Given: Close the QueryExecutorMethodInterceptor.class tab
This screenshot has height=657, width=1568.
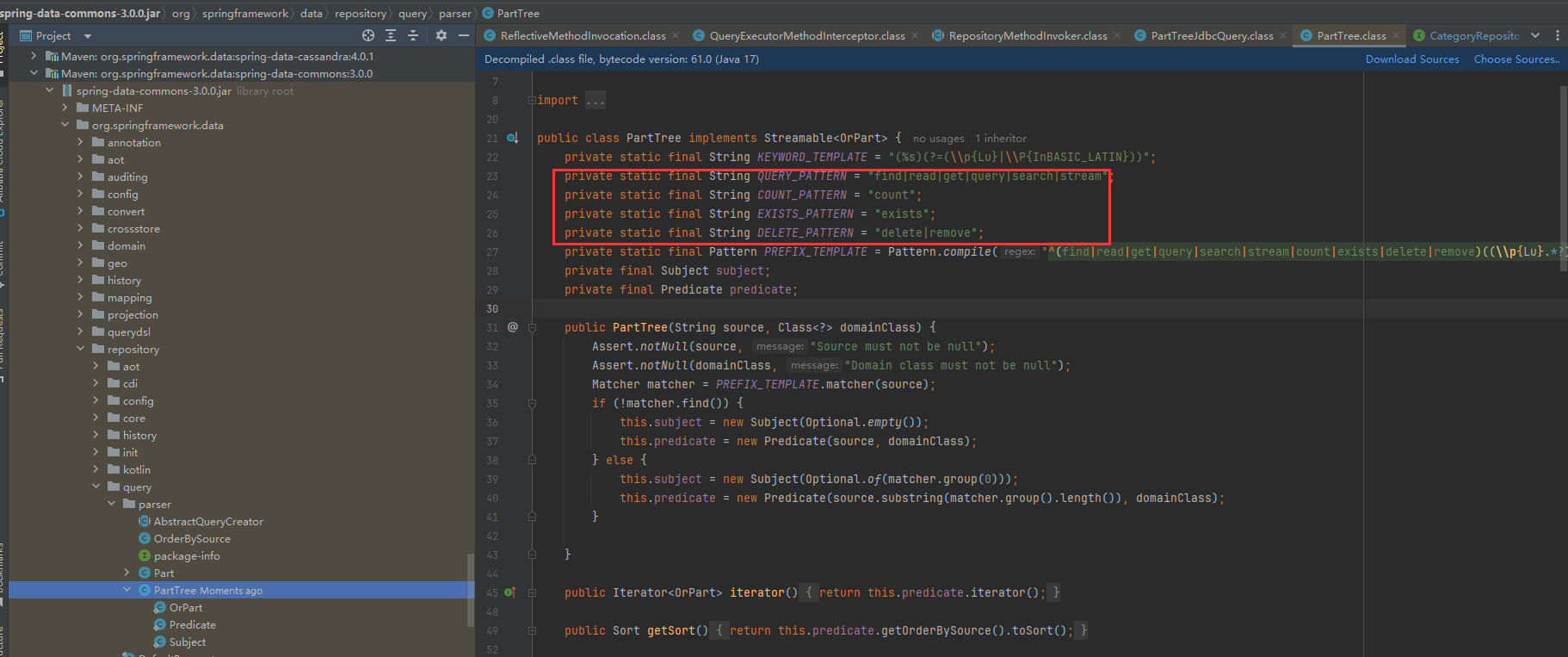Looking at the screenshot, I should pyautogui.click(x=915, y=35).
